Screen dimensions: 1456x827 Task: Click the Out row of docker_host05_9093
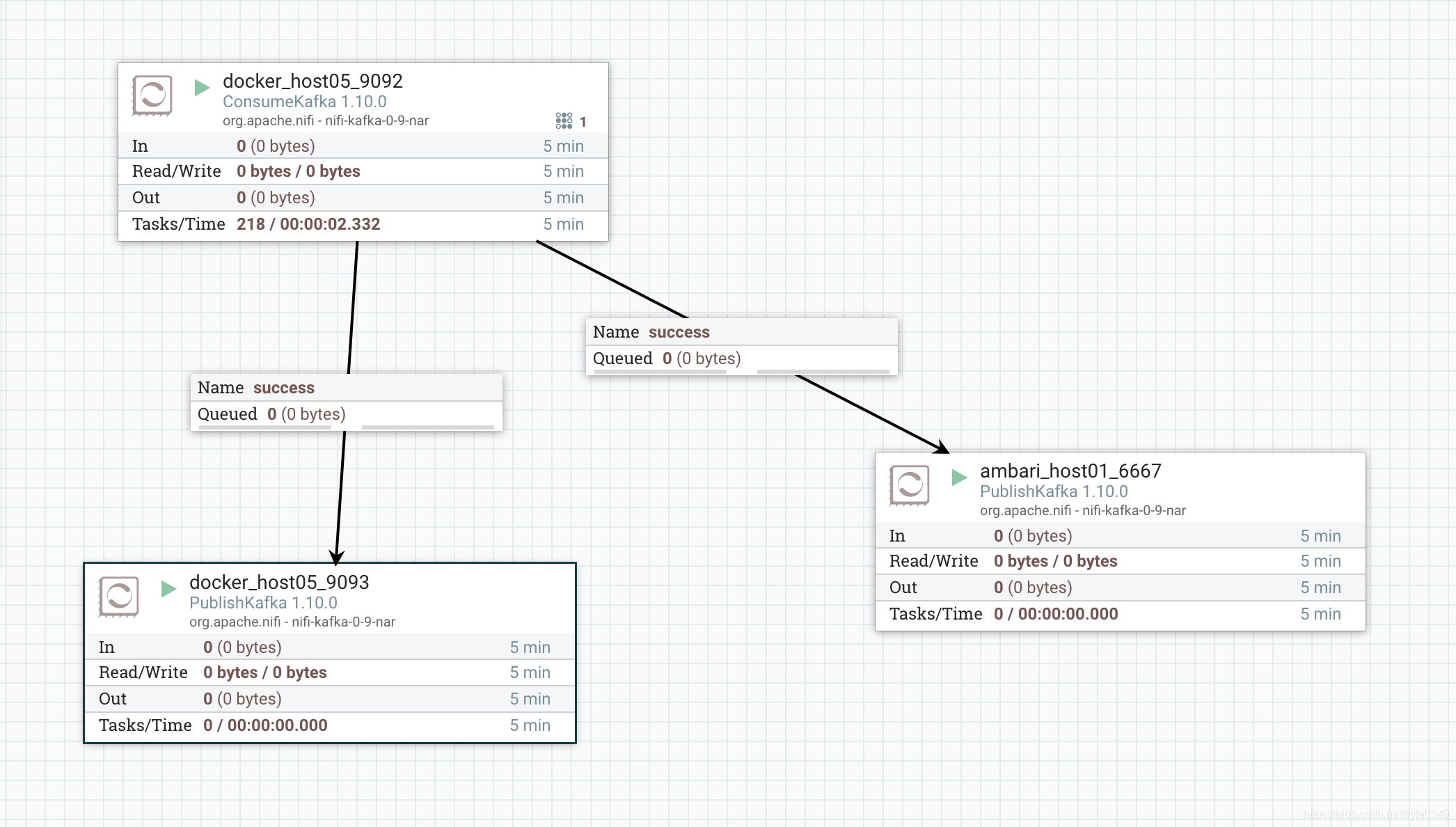click(330, 699)
